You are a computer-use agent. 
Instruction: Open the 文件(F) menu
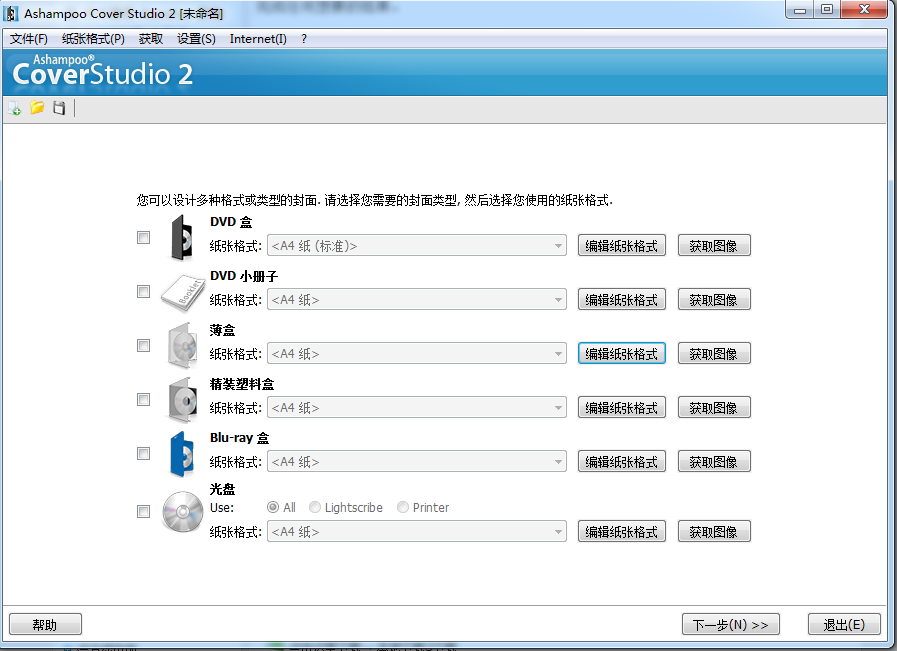tap(29, 39)
